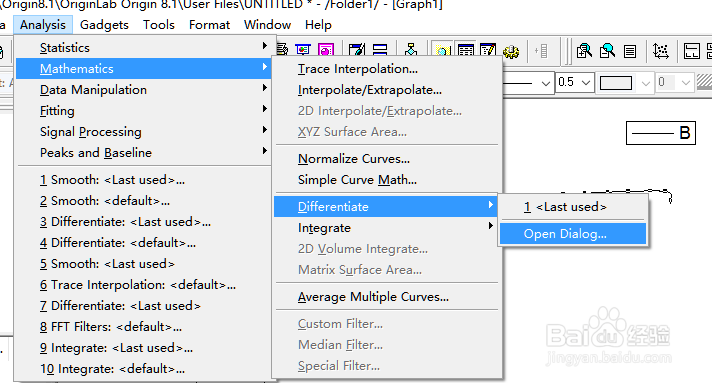Choose recent item 9 Integrate: <Last used>...
712x383 pixels.
143,348
